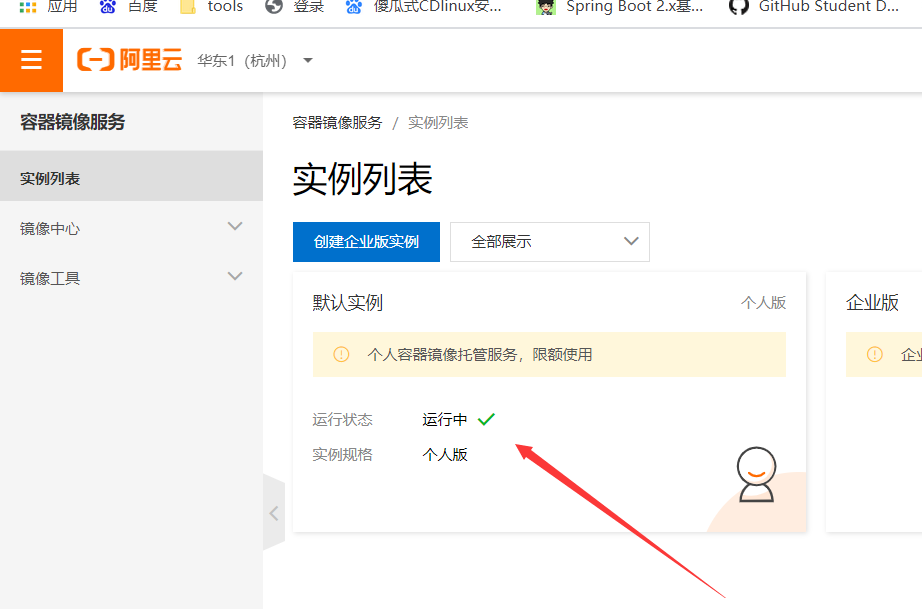Open the 华东1（杭州） region dropdown
This screenshot has width=922, height=609.
pyautogui.click(x=255, y=61)
